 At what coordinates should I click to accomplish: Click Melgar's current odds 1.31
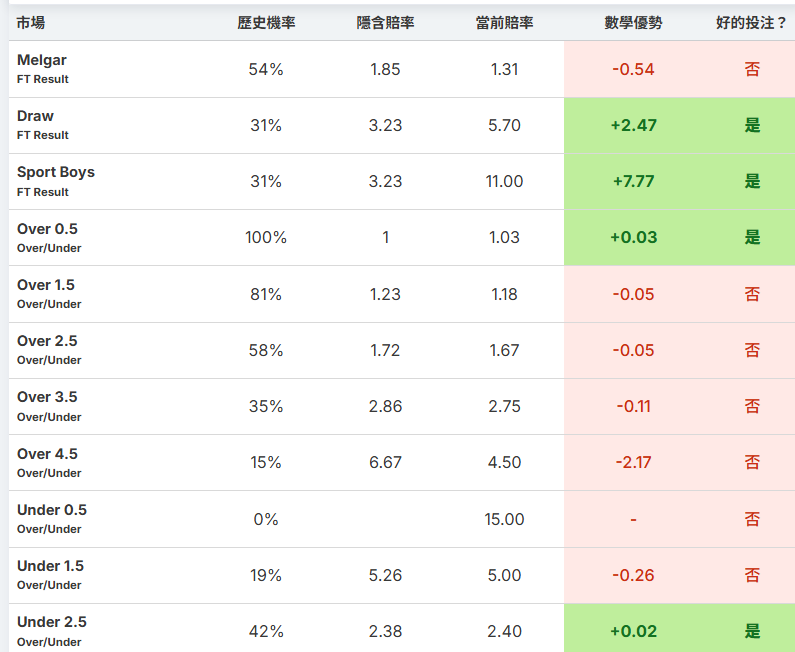[504, 69]
